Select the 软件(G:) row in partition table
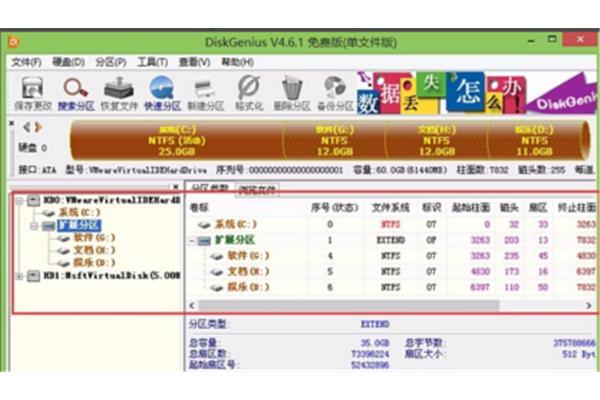 391,256
